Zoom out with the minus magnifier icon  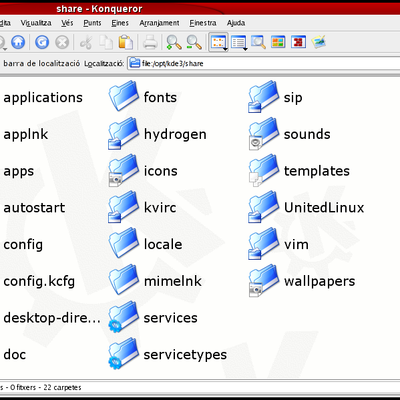tap(194, 43)
